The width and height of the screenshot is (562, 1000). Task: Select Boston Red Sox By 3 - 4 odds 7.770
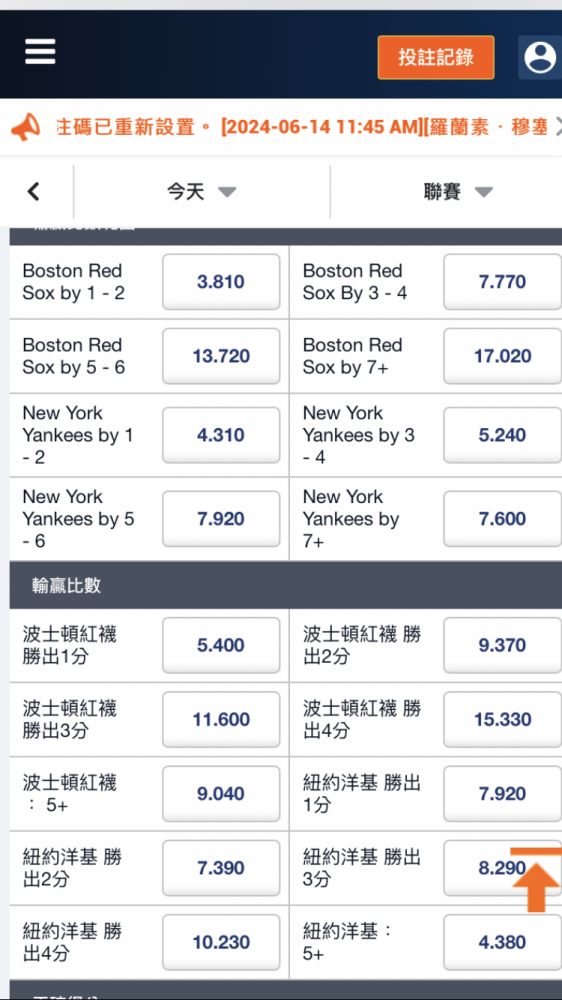(503, 282)
